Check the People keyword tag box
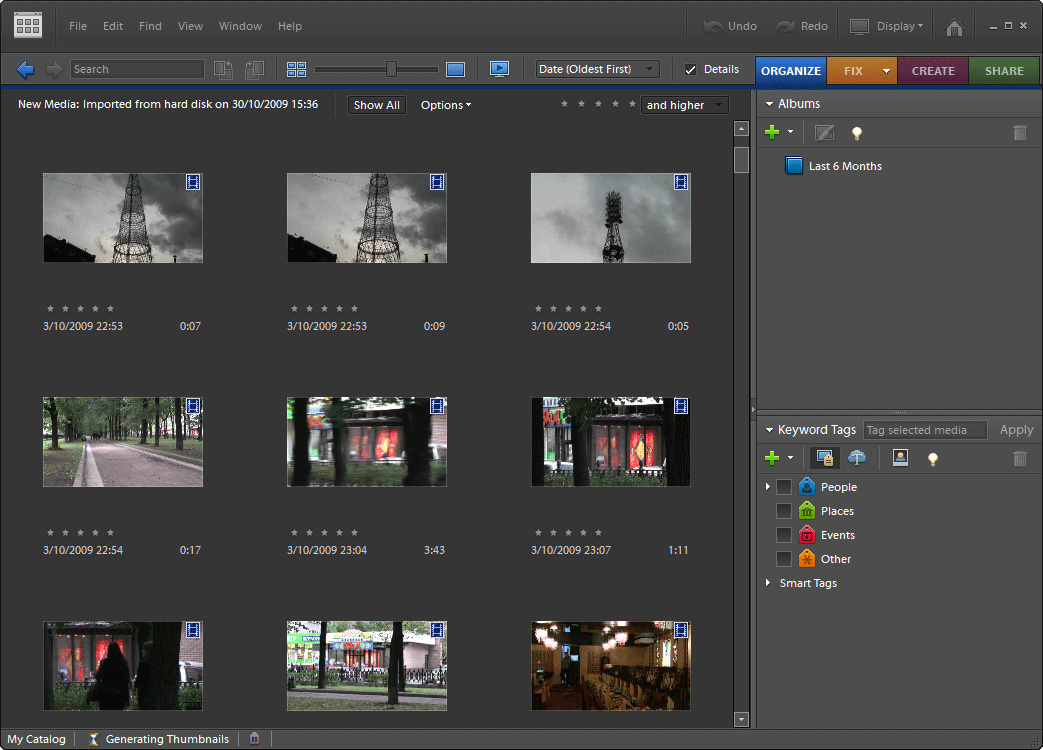 (x=784, y=487)
